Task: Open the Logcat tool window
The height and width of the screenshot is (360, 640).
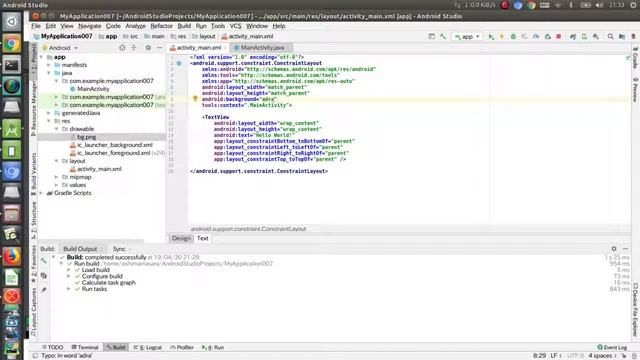Action: click(x=148, y=347)
